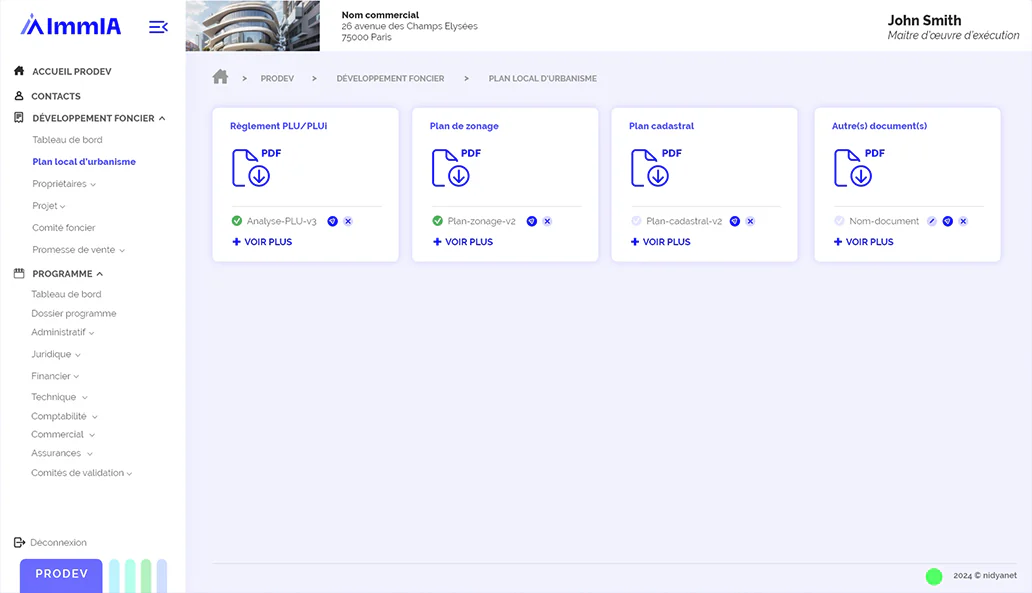Open the Plan-zonage-v2 document name
This screenshot has height=593, width=1032.
(482, 221)
